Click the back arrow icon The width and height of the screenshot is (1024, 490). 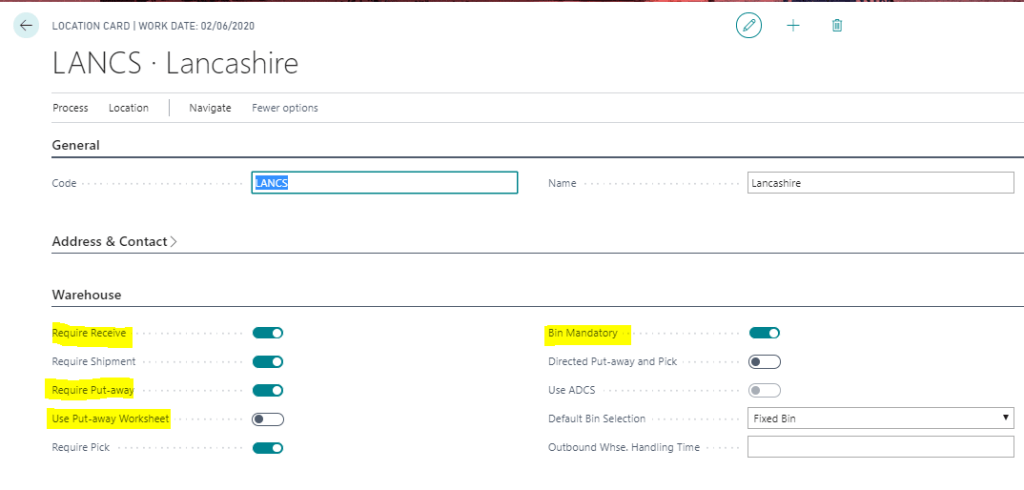26,26
